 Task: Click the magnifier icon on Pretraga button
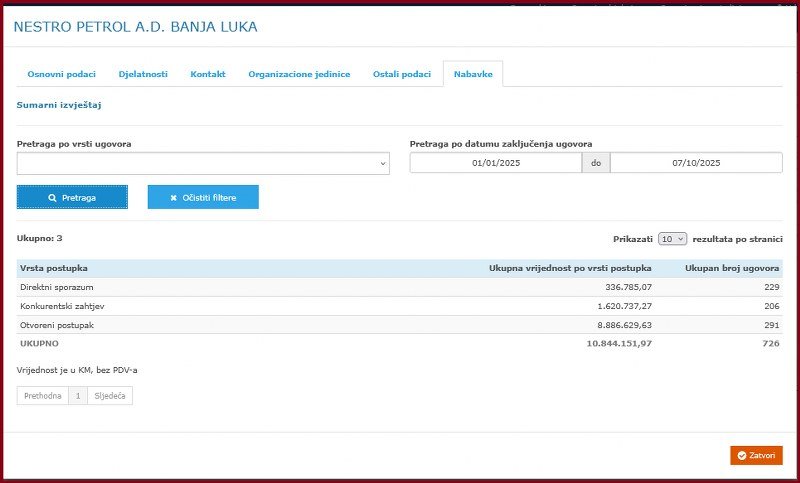[x=52, y=198]
